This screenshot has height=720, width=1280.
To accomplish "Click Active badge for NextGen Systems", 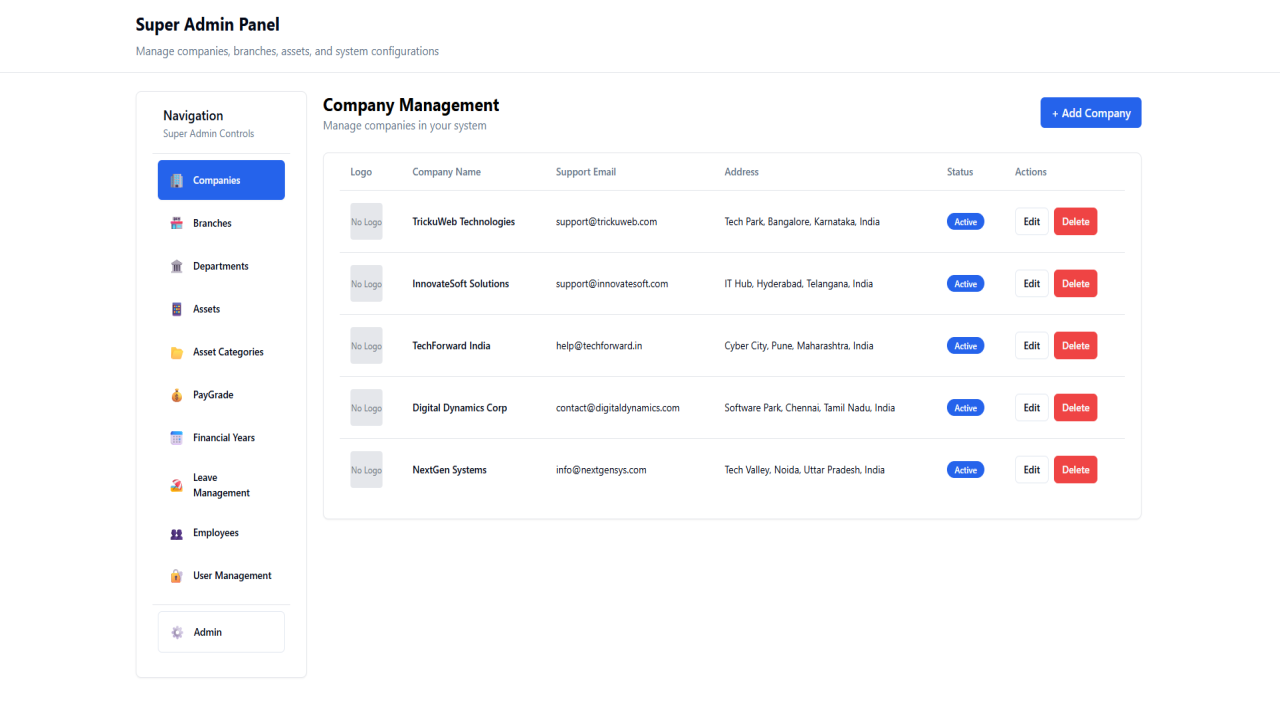I will [x=965, y=470].
